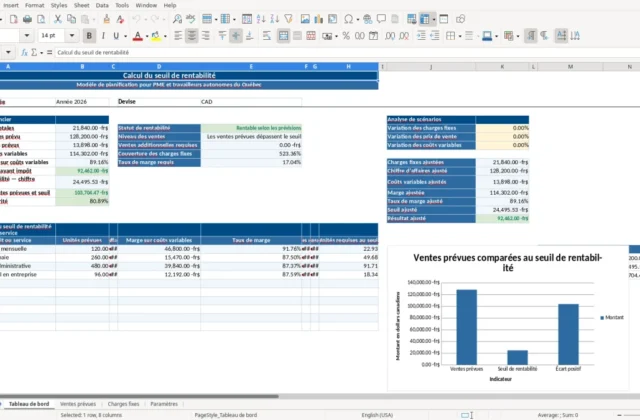Apply the yellow background color swatch
Viewport: 640px width, 420px height.
(x=156, y=36)
